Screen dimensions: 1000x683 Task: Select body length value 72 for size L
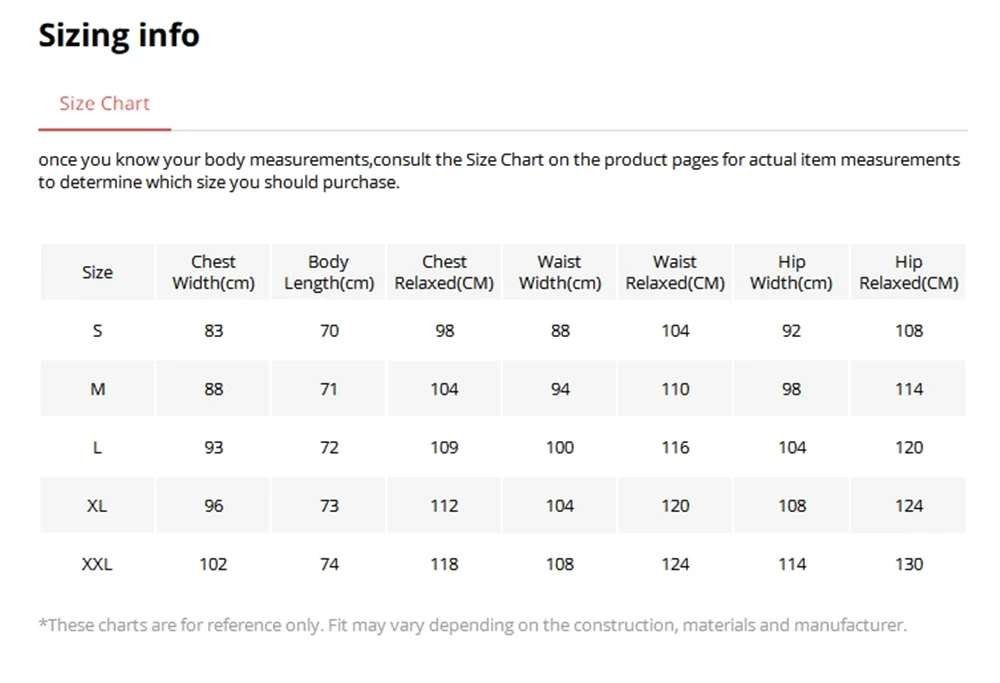coord(329,447)
